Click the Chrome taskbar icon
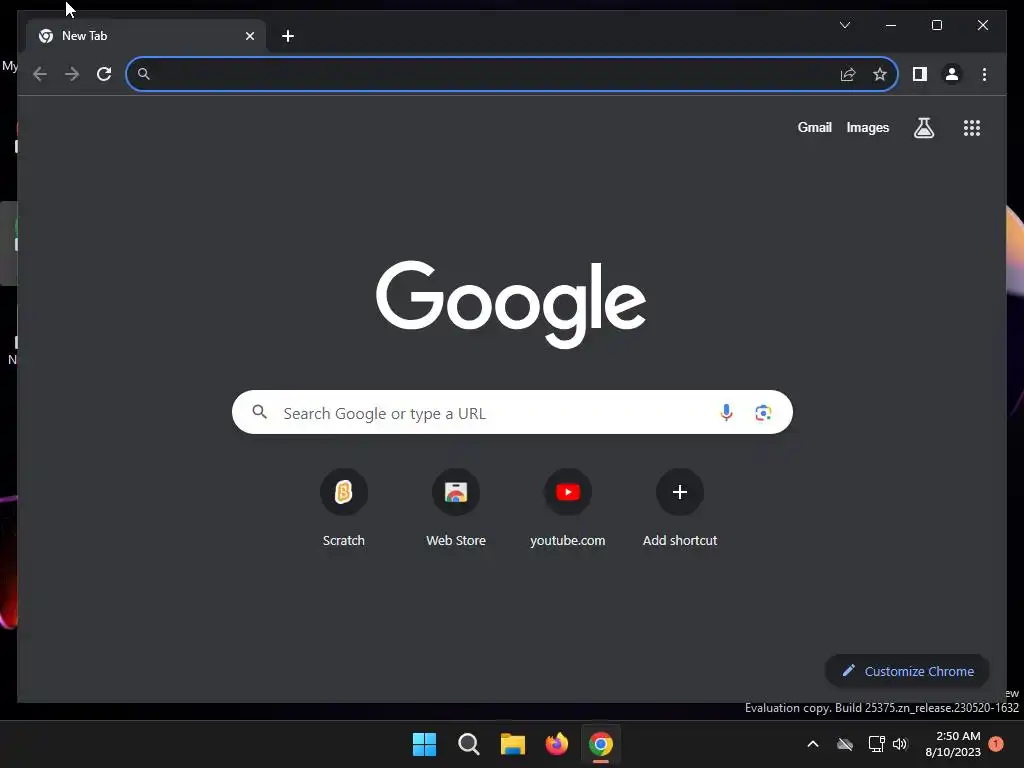Screen dimensions: 1024x768 601,744
